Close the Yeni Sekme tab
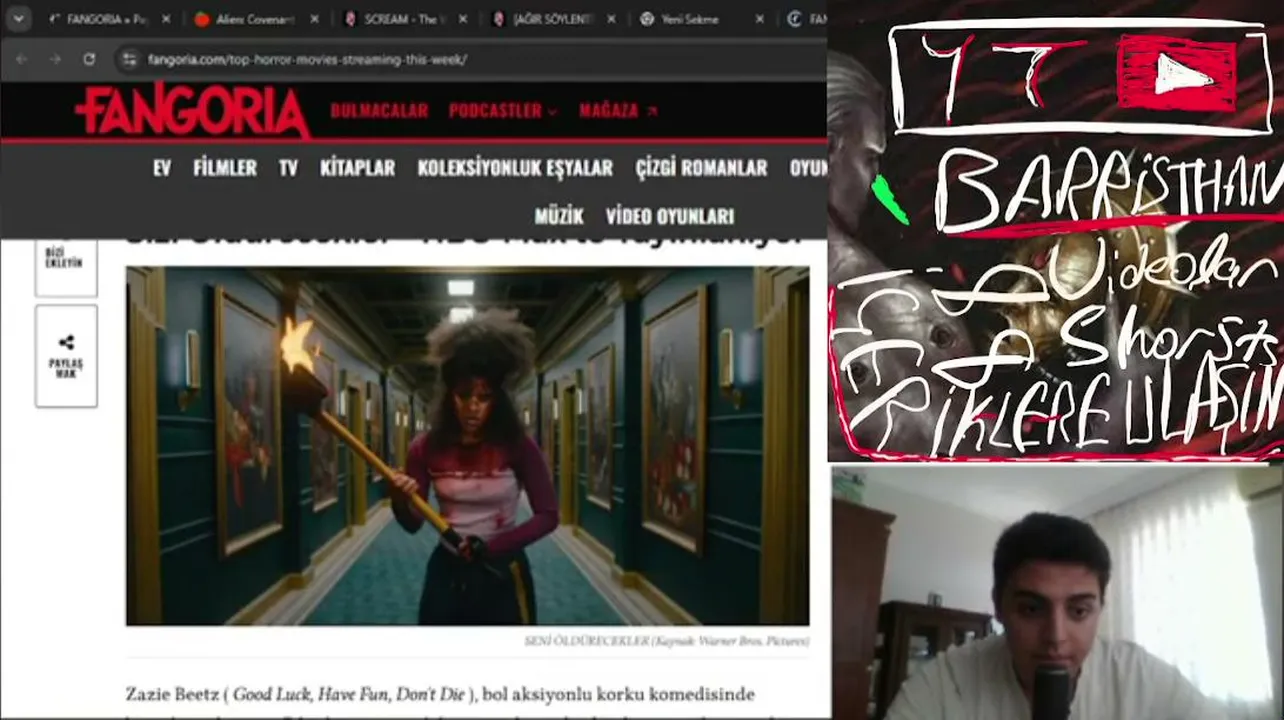Screen dimensions: 1284x720 pyautogui.click(x=759, y=19)
